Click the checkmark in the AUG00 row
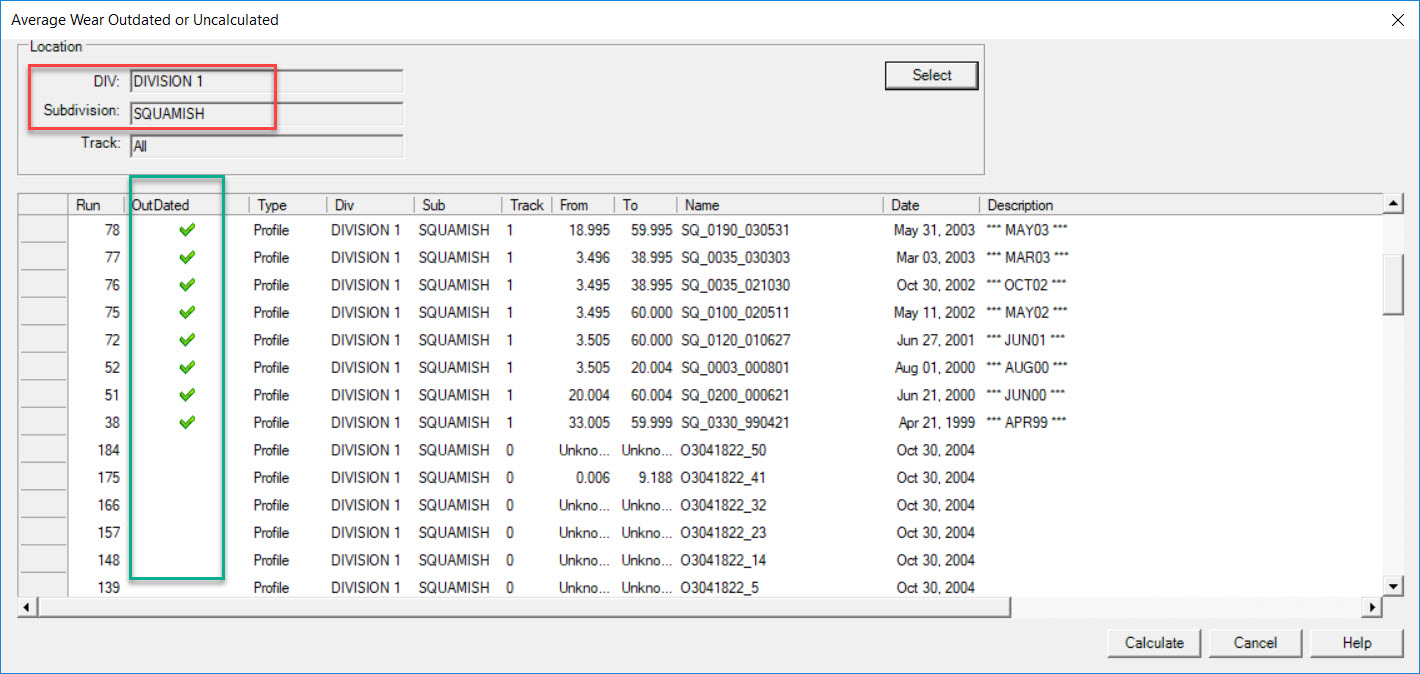The height and width of the screenshot is (674, 1420). tap(187, 367)
